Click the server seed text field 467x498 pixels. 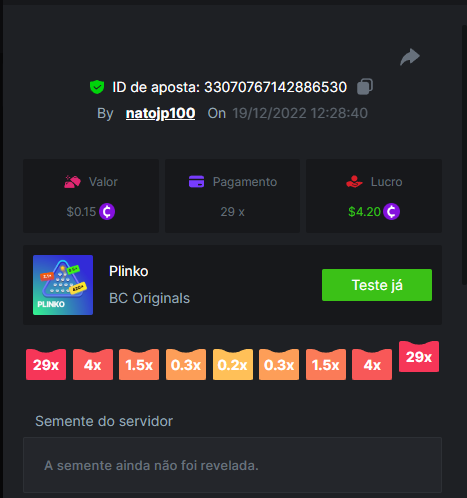(x=232, y=465)
